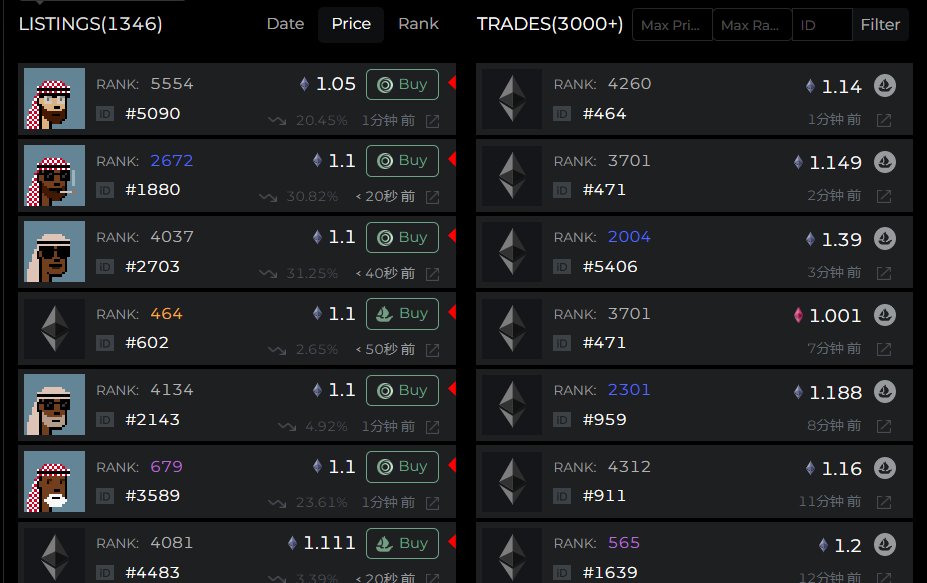Viewport: 927px width, 583px height.
Task: Open thumbnail of listing #2703
Action: tap(54, 252)
